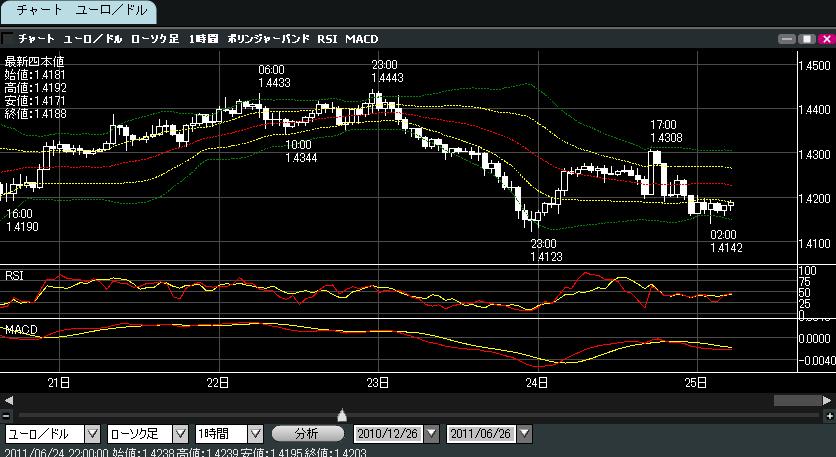Image resolution: width=836 pixels, height=457 pixels.
Task: Minimize the chart panel
Action: 787,39
